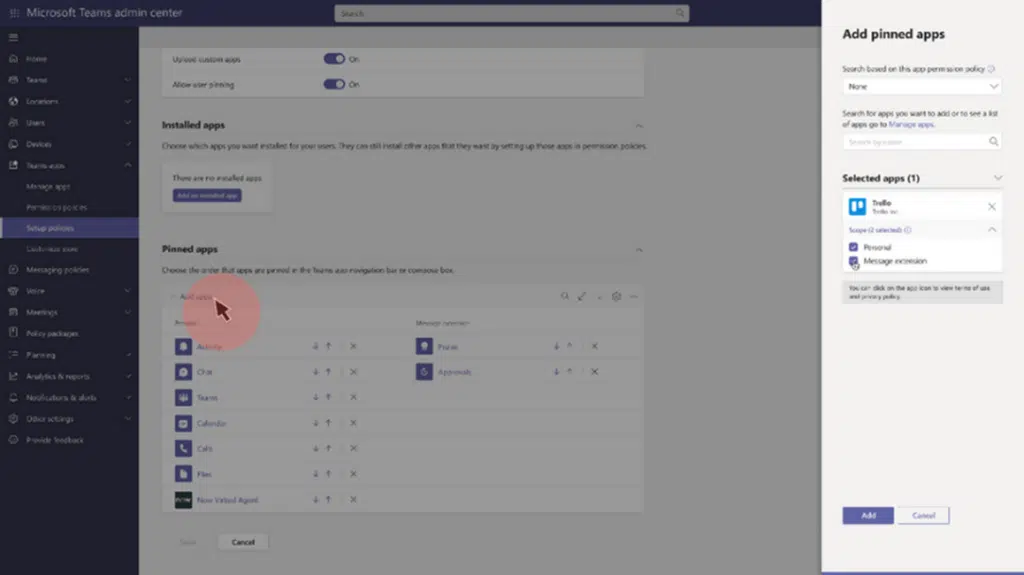
Task: Click Add an installed app button
Action: (207, 195)
